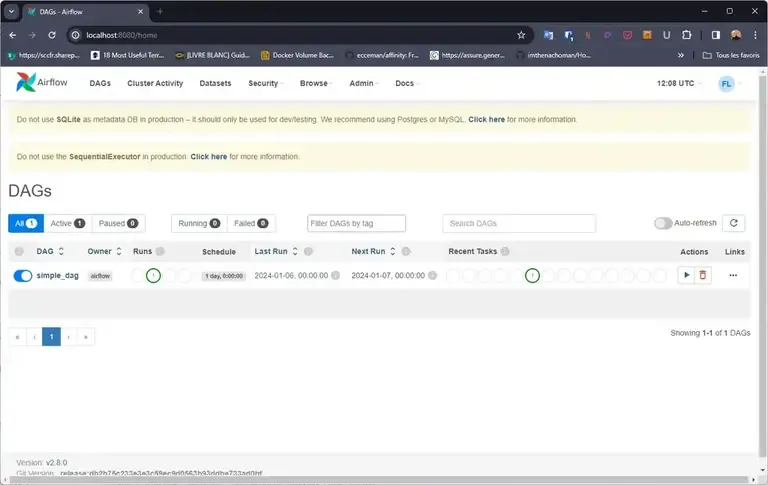Click the browser profile avatar
The width and height of the screenshot is (768, 485).
[736, 35]
